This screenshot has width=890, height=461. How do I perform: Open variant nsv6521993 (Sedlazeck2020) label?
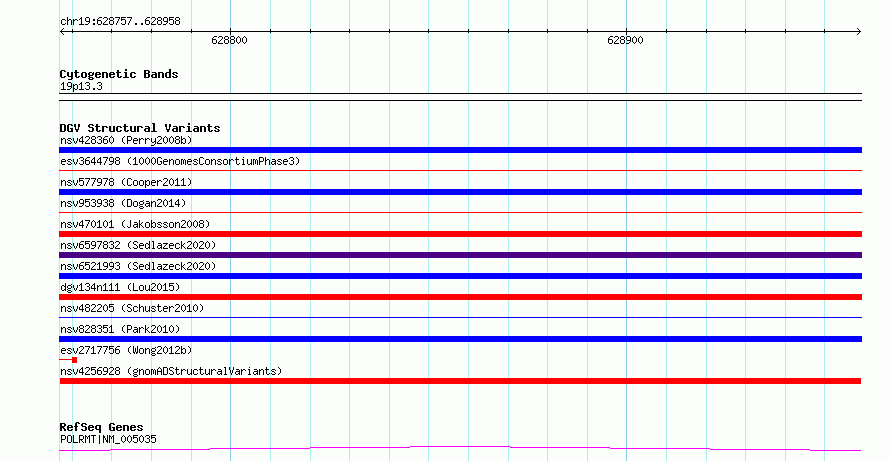tap(138, 266)
